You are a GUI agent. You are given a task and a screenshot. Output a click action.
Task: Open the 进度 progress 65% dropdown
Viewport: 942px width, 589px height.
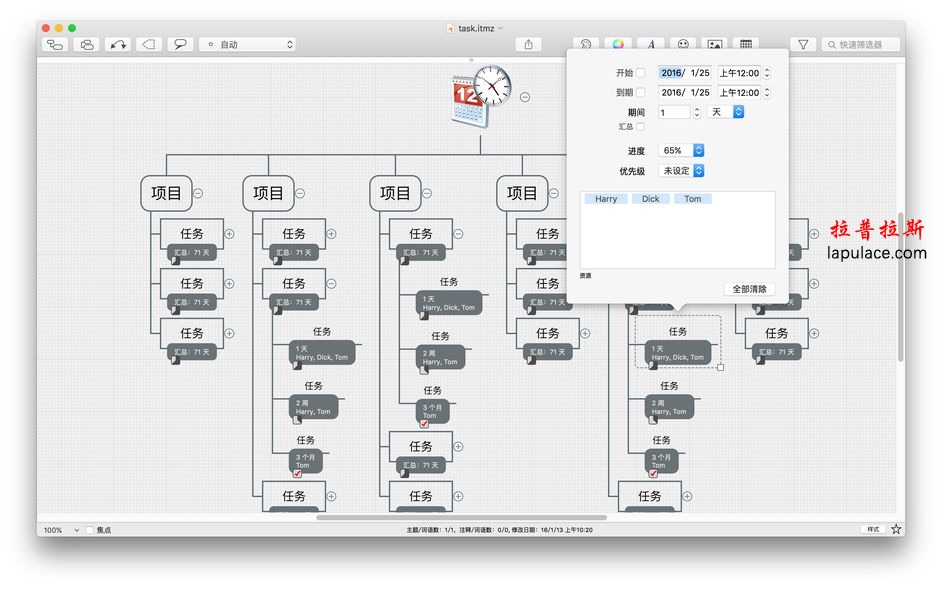point(681,150)
